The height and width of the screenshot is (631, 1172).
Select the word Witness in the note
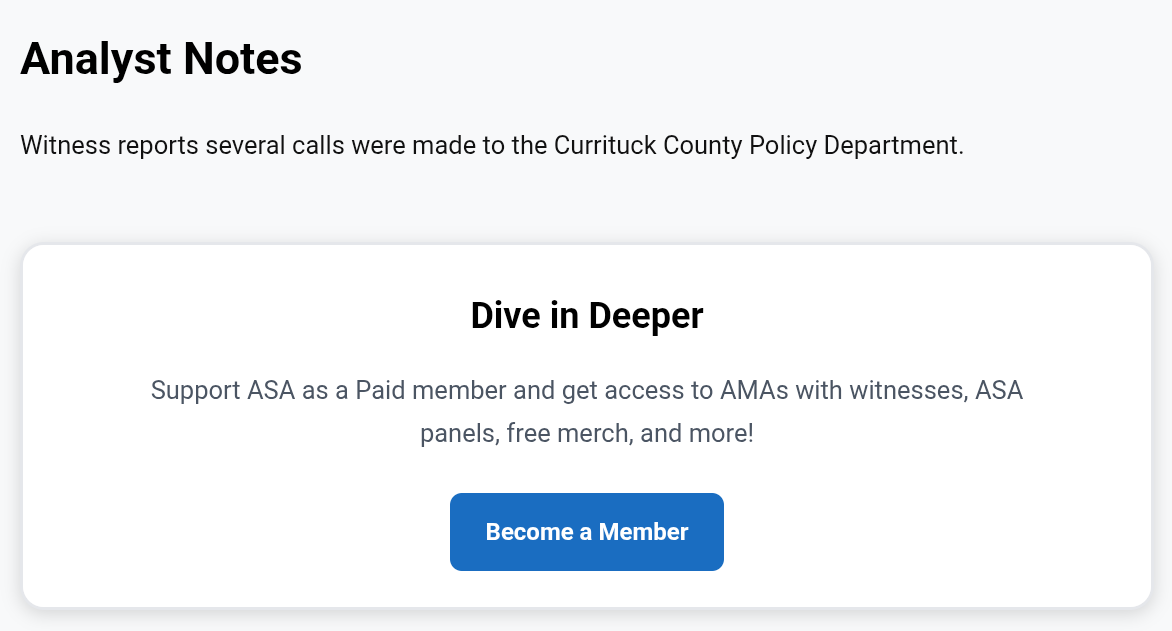65,145
